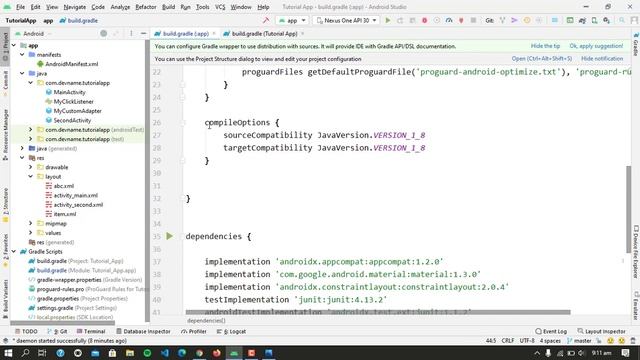Click the Android Studio taskbar icon
The width and height of the screenshot is (640, 360).
pyautogui.click(x=234, y=353)
